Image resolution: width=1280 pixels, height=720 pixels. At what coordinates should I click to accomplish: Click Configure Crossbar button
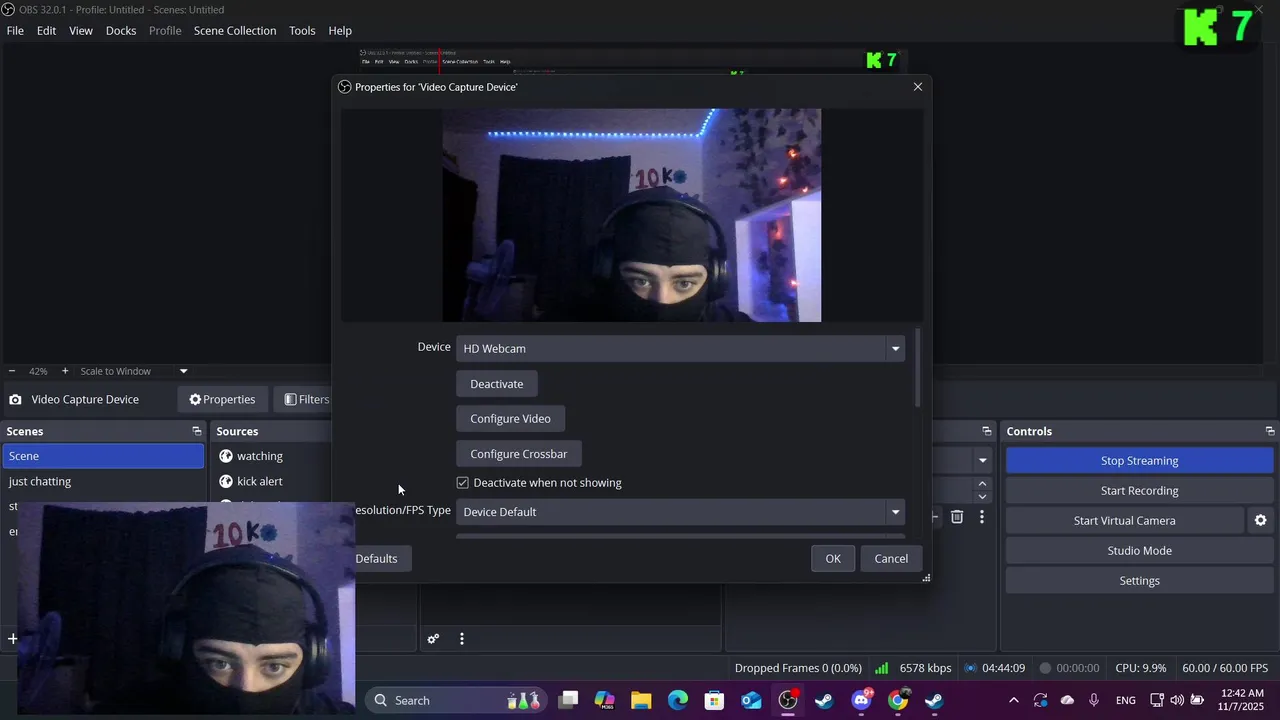[519, 454]
